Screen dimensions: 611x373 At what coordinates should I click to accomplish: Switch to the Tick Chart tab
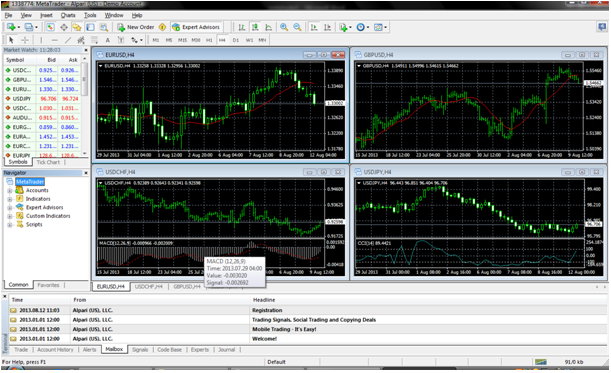[48, 162]
